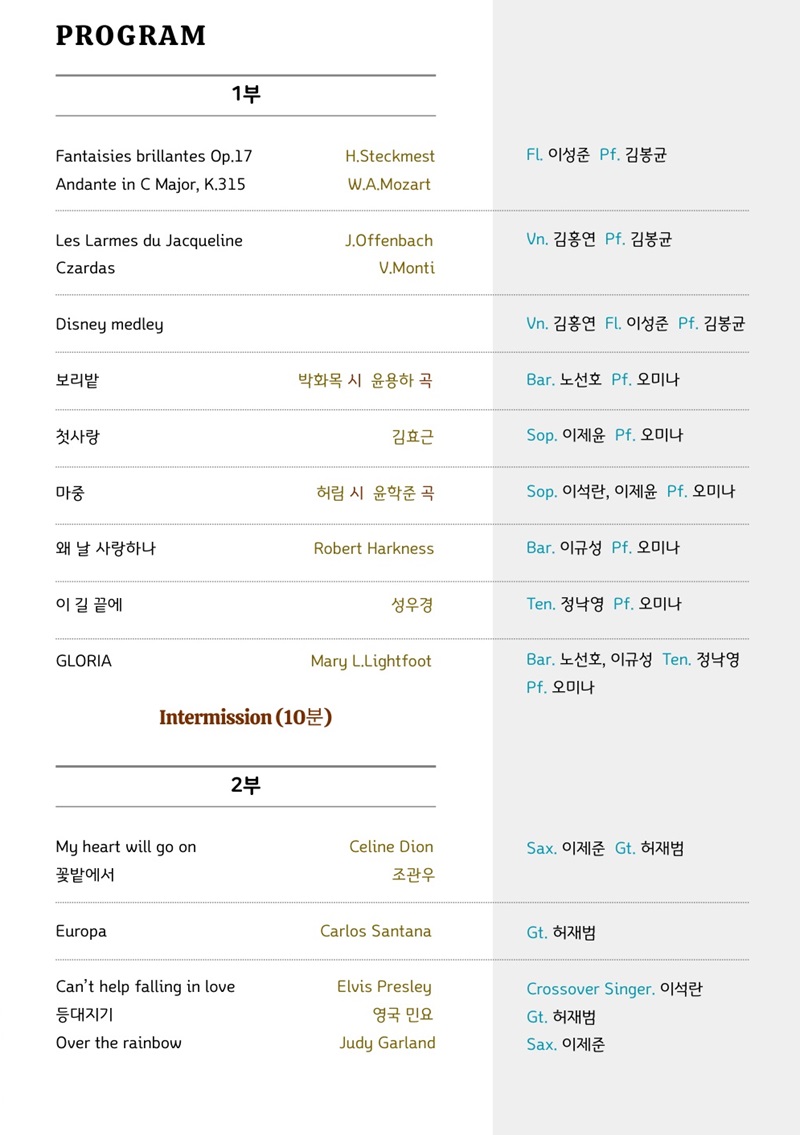Click the Robert Harkness composer name

pyautogui.click(x=373, y=548)
